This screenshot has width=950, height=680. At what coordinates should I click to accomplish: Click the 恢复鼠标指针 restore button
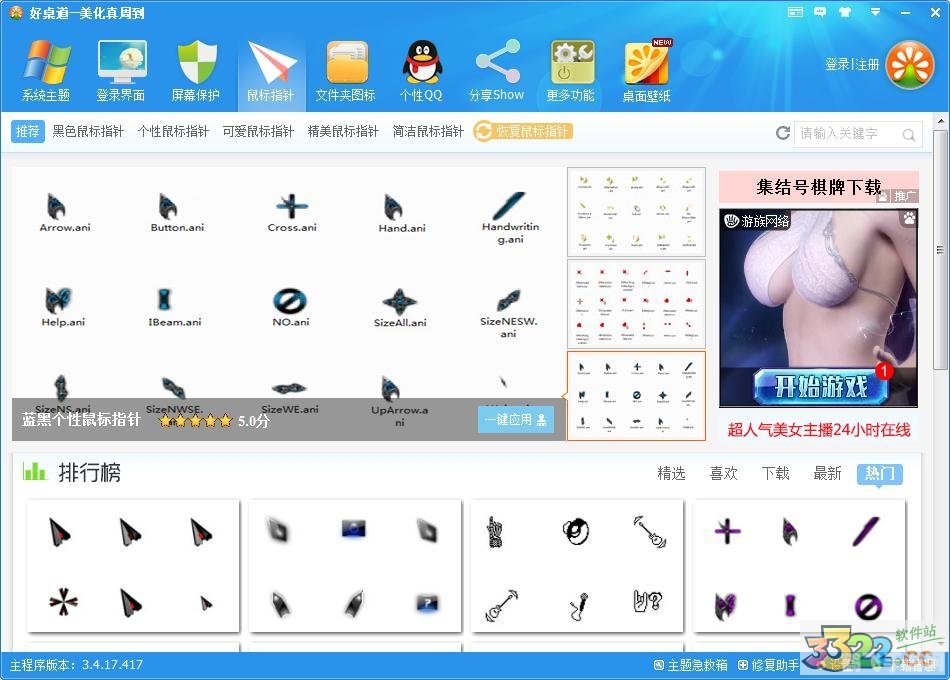point(523,131)
